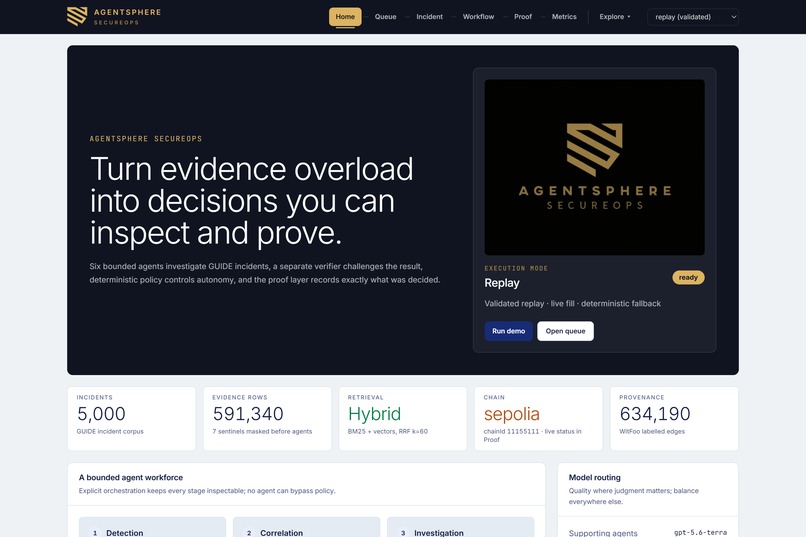Click 'A bounded agent workforce' heading
806x537 pixels.
point(131,477)
